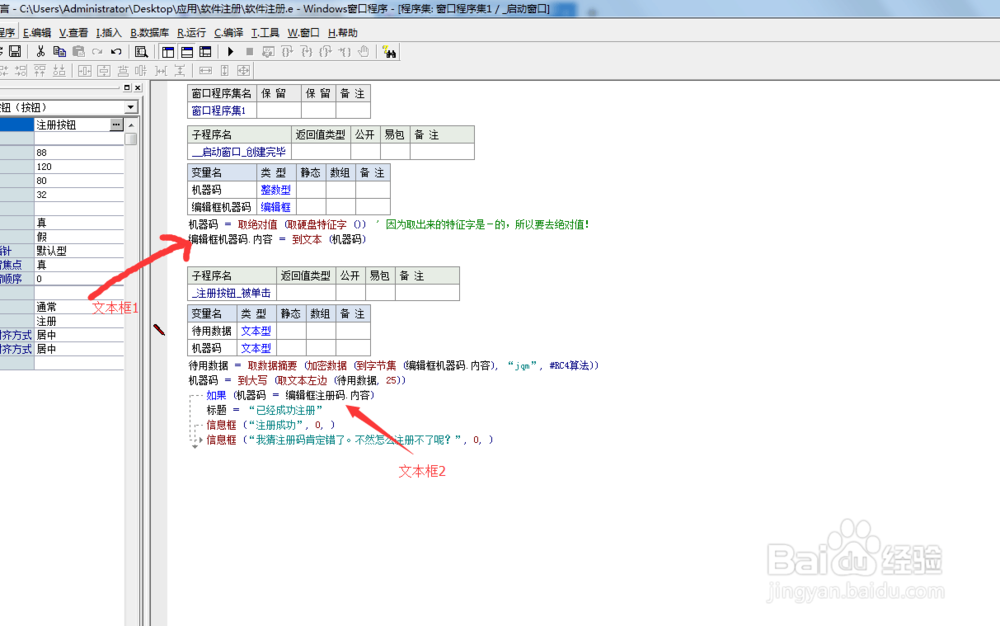Click the hand breakpoint toolbar icon
1000x626 pixels.
(x=364, y=52)
